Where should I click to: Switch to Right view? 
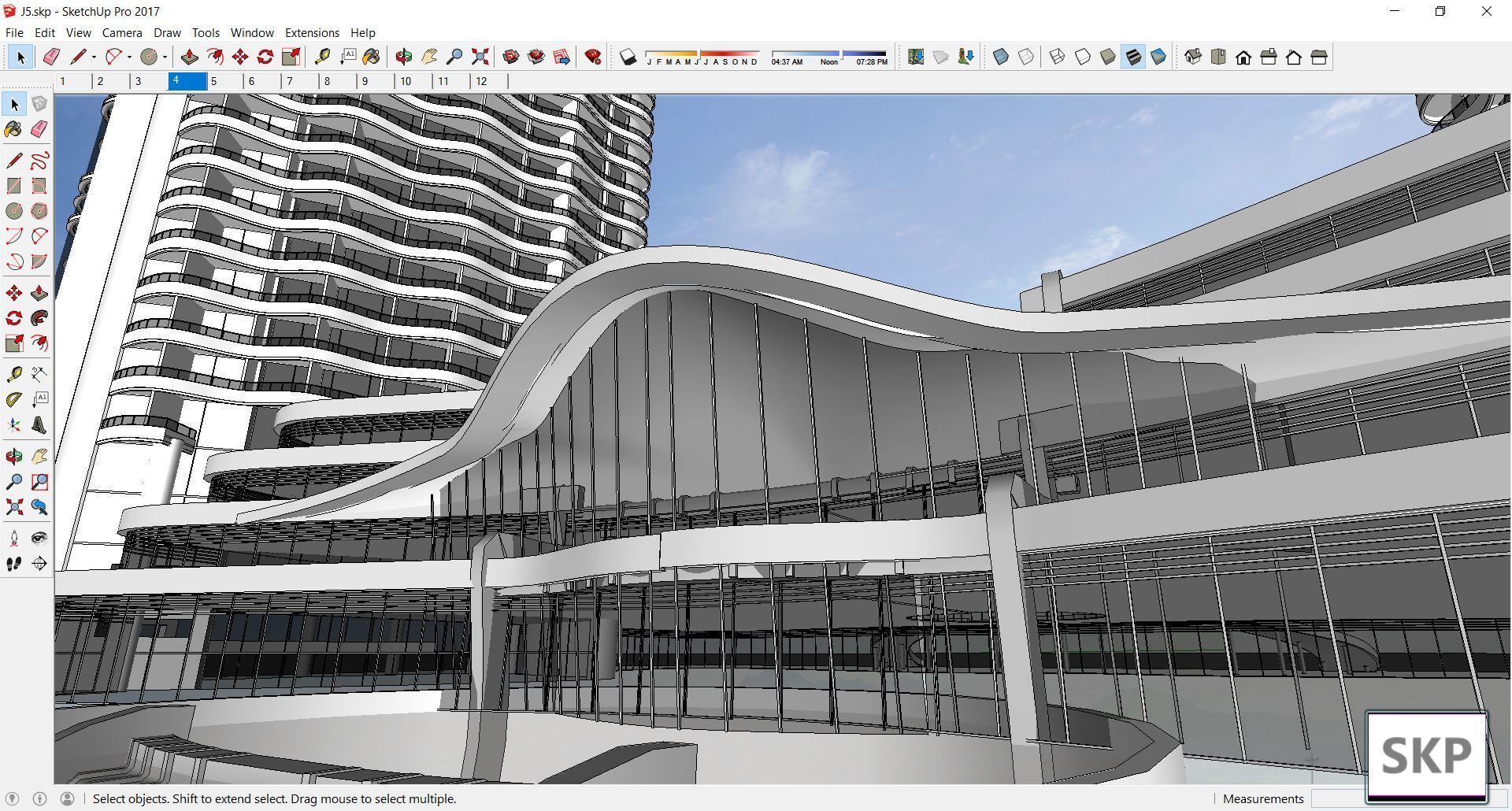click(1269, 57)
